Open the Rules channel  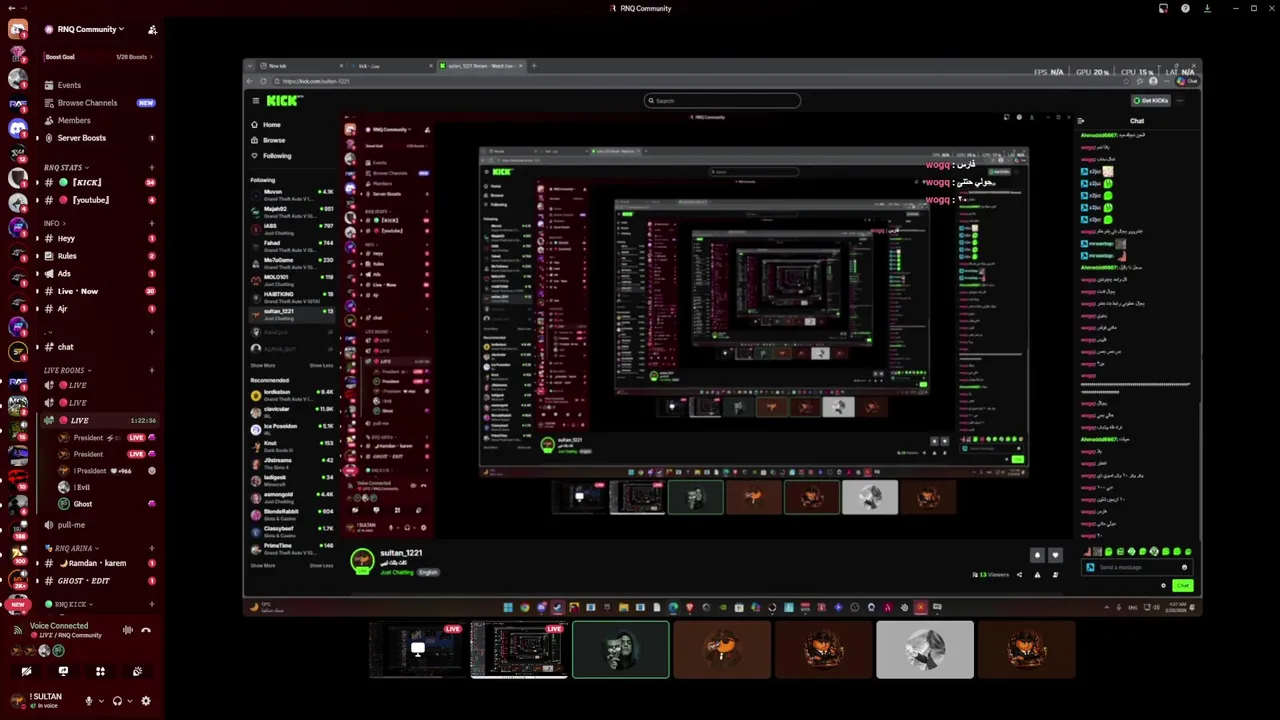click(x=98, y=256)
